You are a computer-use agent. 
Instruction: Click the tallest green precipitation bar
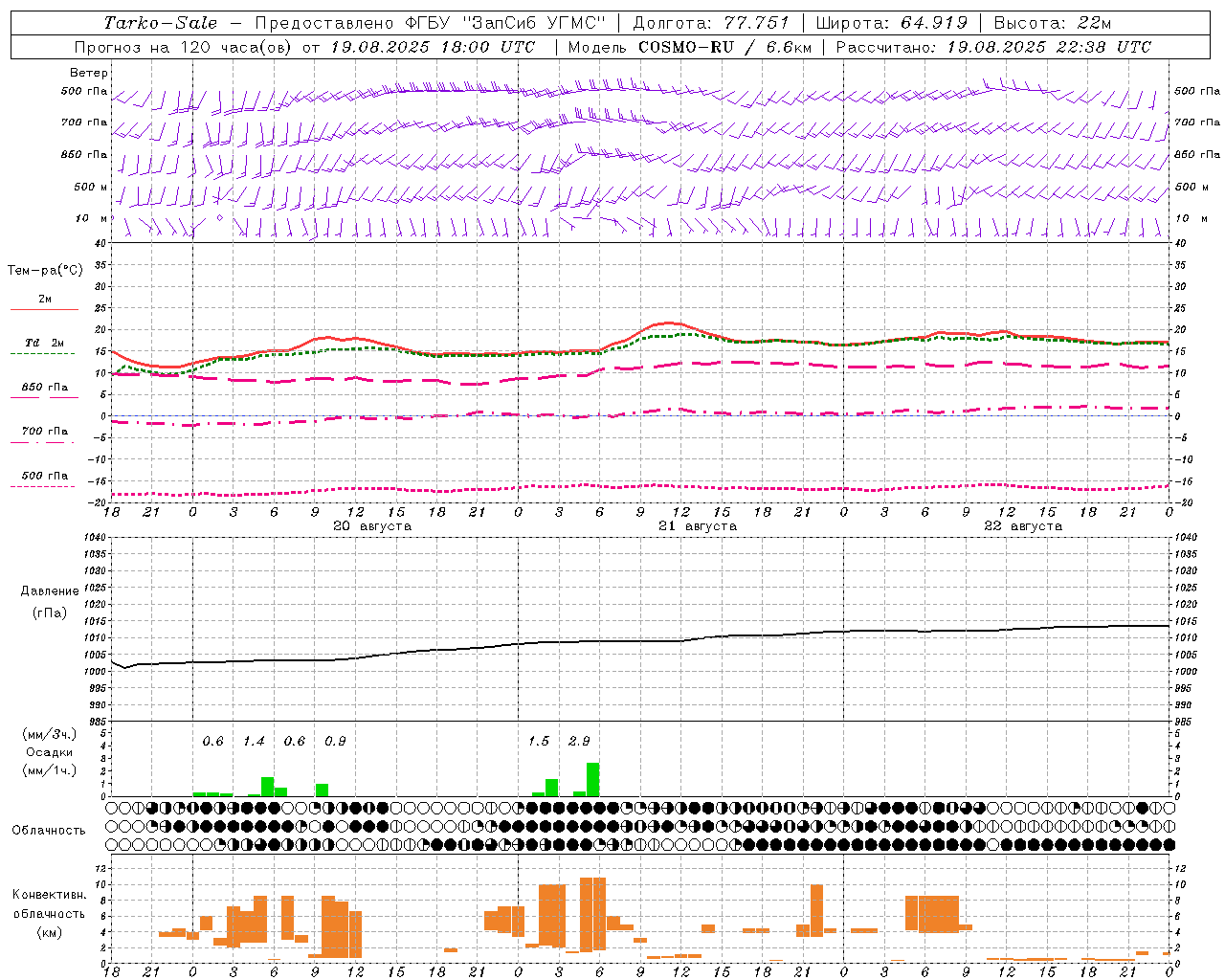coord(593,779)
